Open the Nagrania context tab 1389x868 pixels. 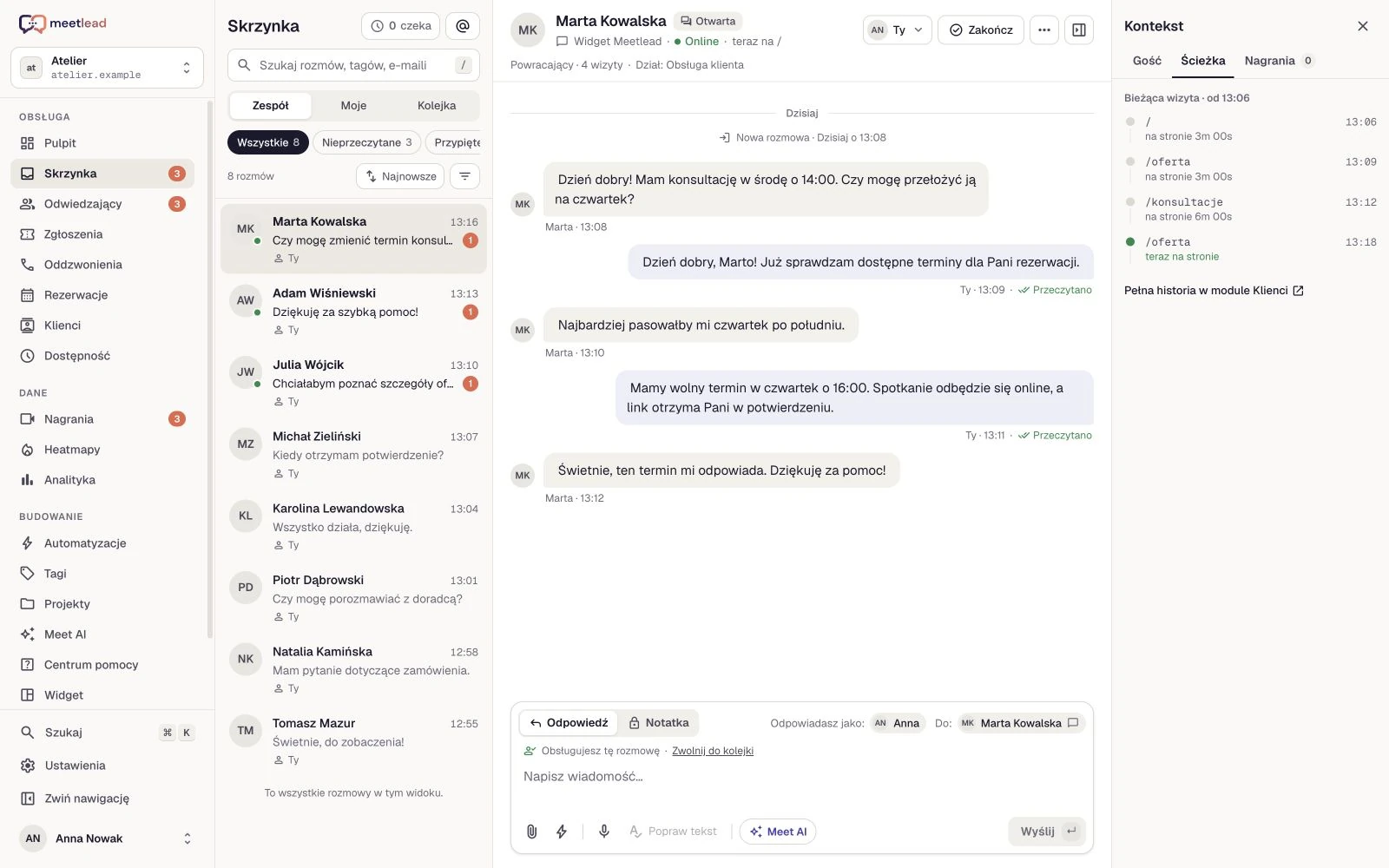tap(1279, 61)
